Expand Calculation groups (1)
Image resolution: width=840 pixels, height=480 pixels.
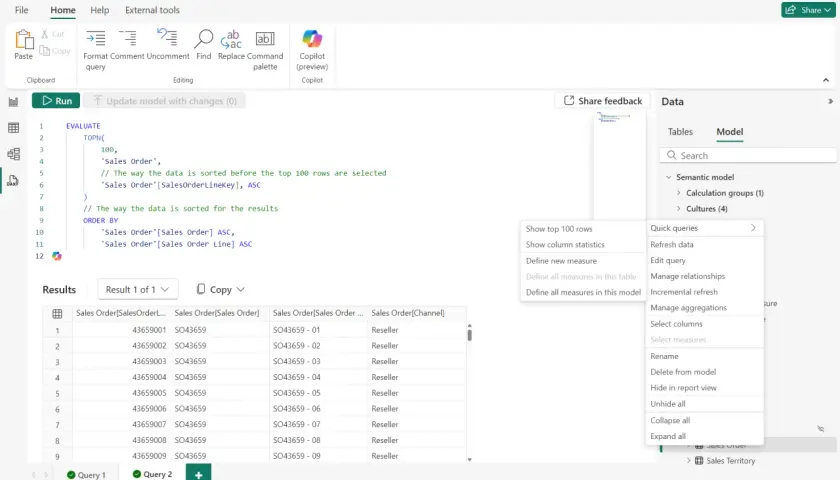tap(678, 193)
